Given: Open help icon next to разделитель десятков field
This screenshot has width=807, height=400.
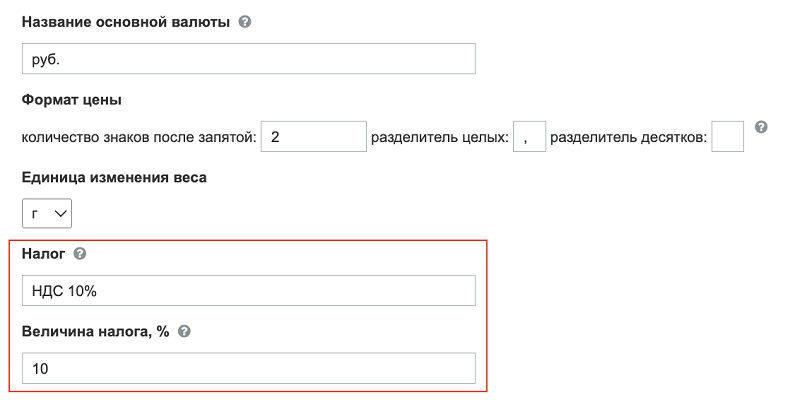Looking at the screenshot, I should click(761, 127).
